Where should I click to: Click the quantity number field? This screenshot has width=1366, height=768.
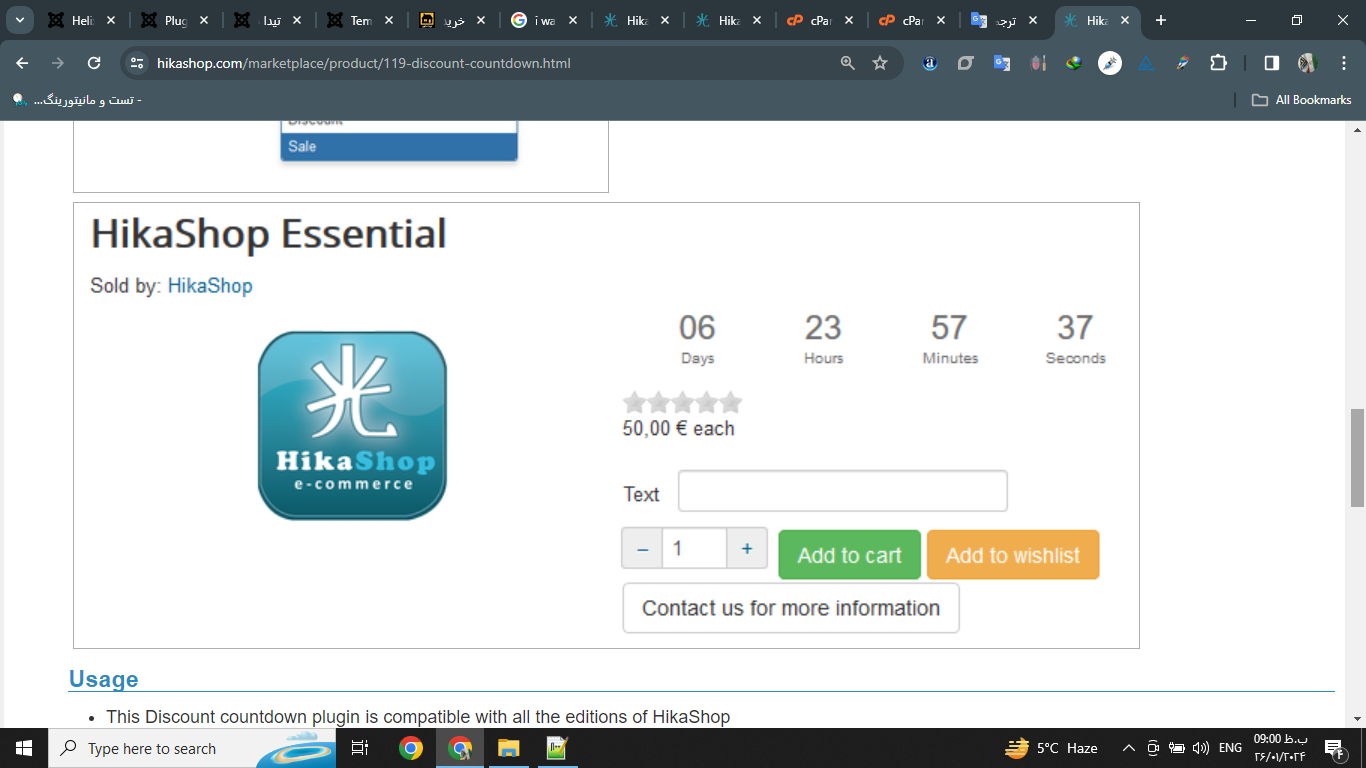[x=694, y=549]
